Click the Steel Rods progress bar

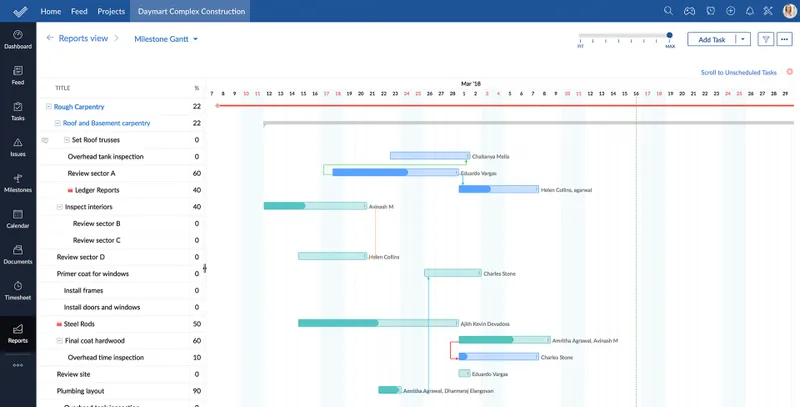pyautogui.click(x=378, y=323)
